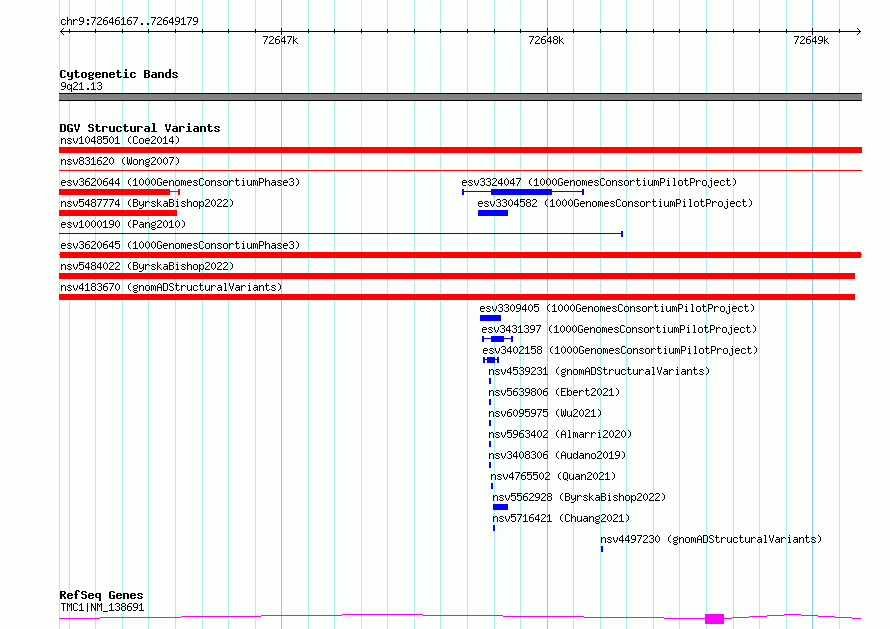Click the chr9:72646167..72649179 coordinates text
This screenshot has width=890, height=629.
(129, 21)
